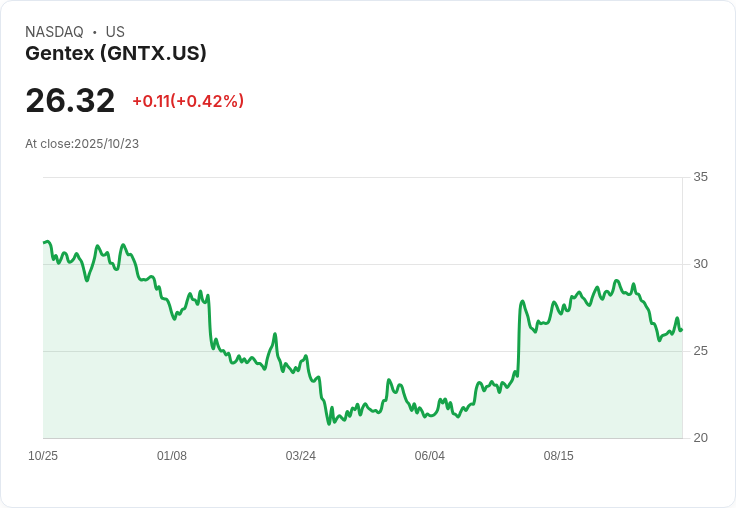Click the 20 y-axis price label
Viewport: 736px width, 508px height.
click(x=701, y=438)
